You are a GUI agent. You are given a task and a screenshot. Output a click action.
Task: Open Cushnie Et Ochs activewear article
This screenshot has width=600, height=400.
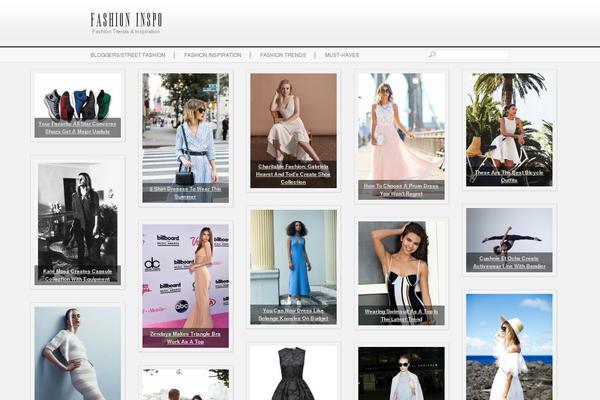click(x=509, y=262)
